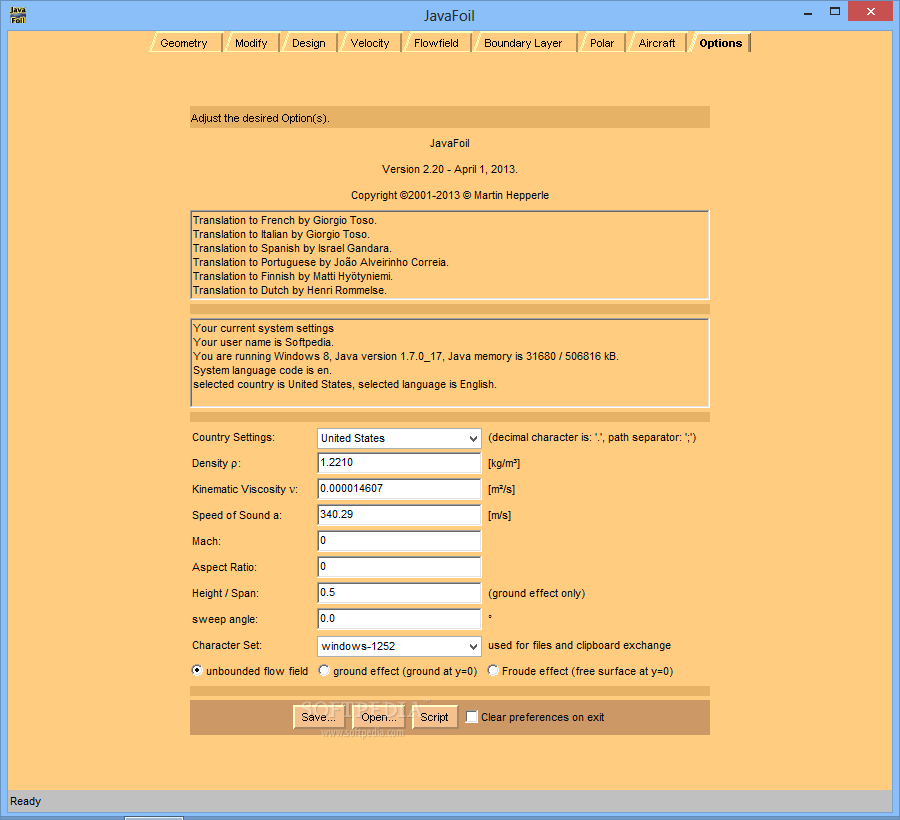
Task: Click 'Your user name is Softpedia' line
Action: pyautogui.click(x=263, y=342)
